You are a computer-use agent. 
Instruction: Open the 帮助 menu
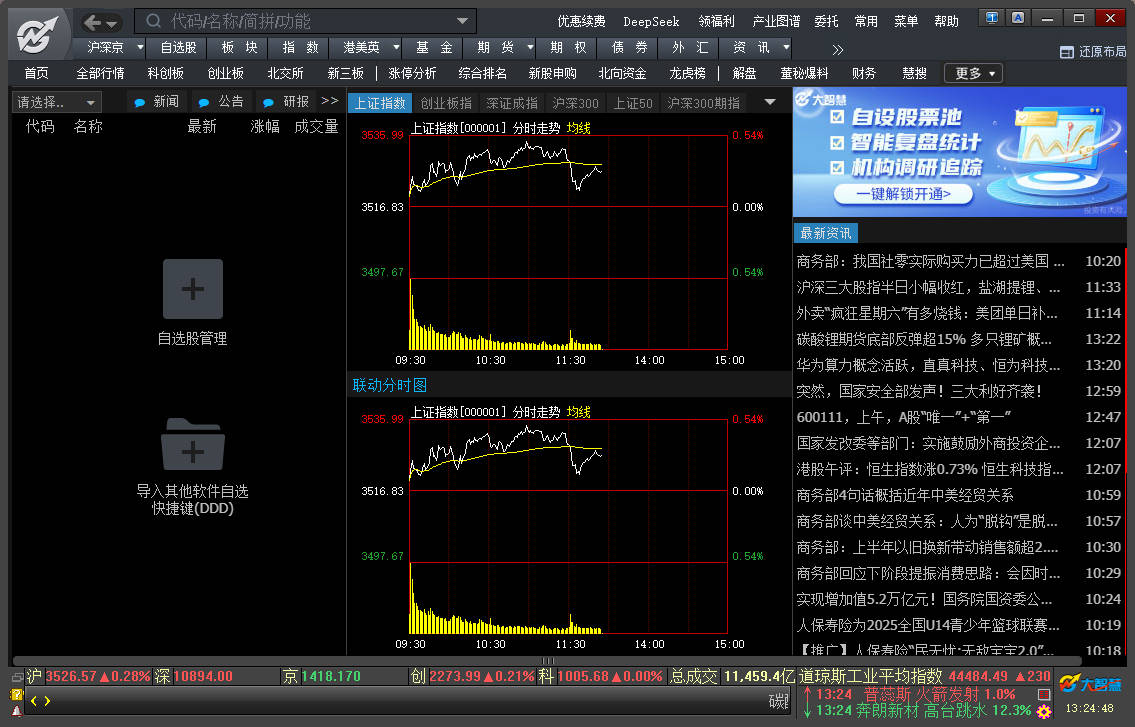pos(946,22)
